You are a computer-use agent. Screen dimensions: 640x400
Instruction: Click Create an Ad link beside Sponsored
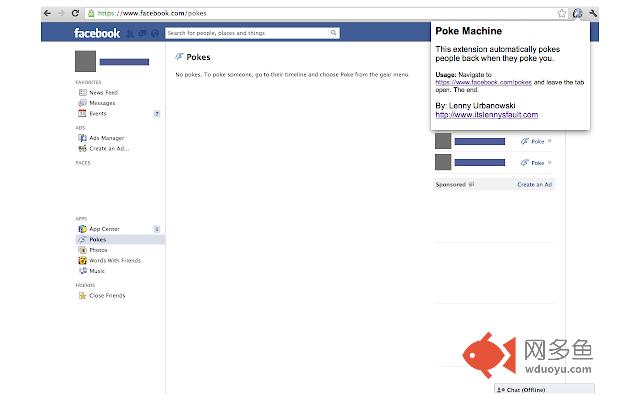(x=535, y=184)
